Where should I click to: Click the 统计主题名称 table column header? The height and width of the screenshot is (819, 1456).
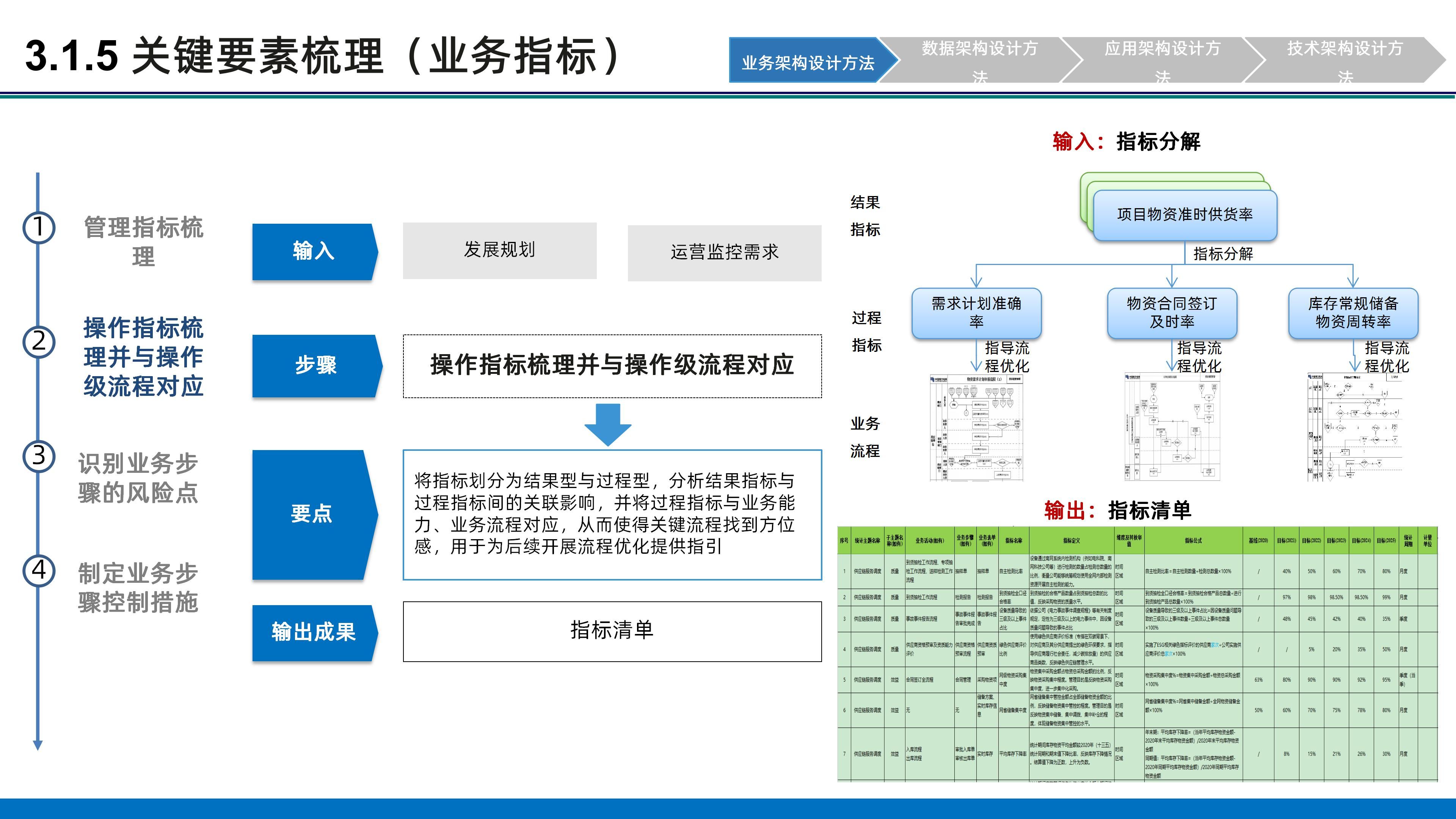click(x=867, y=540)
